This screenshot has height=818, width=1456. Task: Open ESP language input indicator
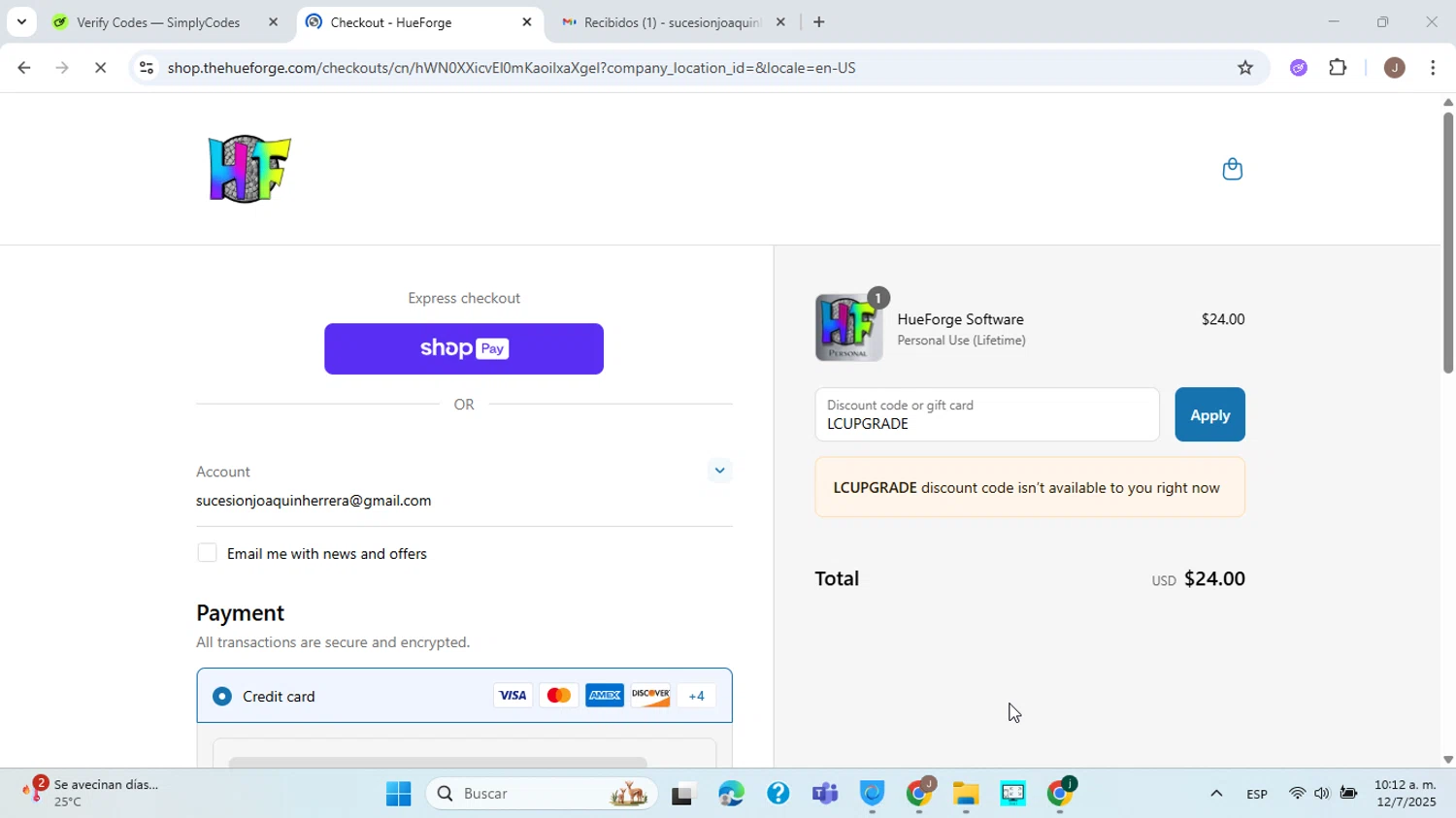[1257, 794]
